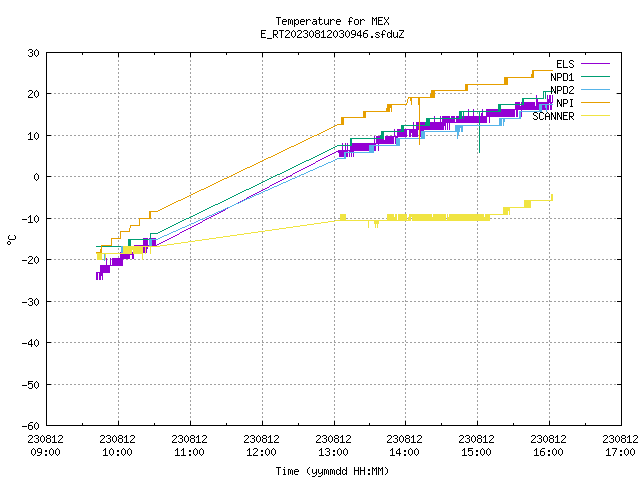640x480 pixels.
Task: Click the y-axis value 20
Action: point(33,94)
